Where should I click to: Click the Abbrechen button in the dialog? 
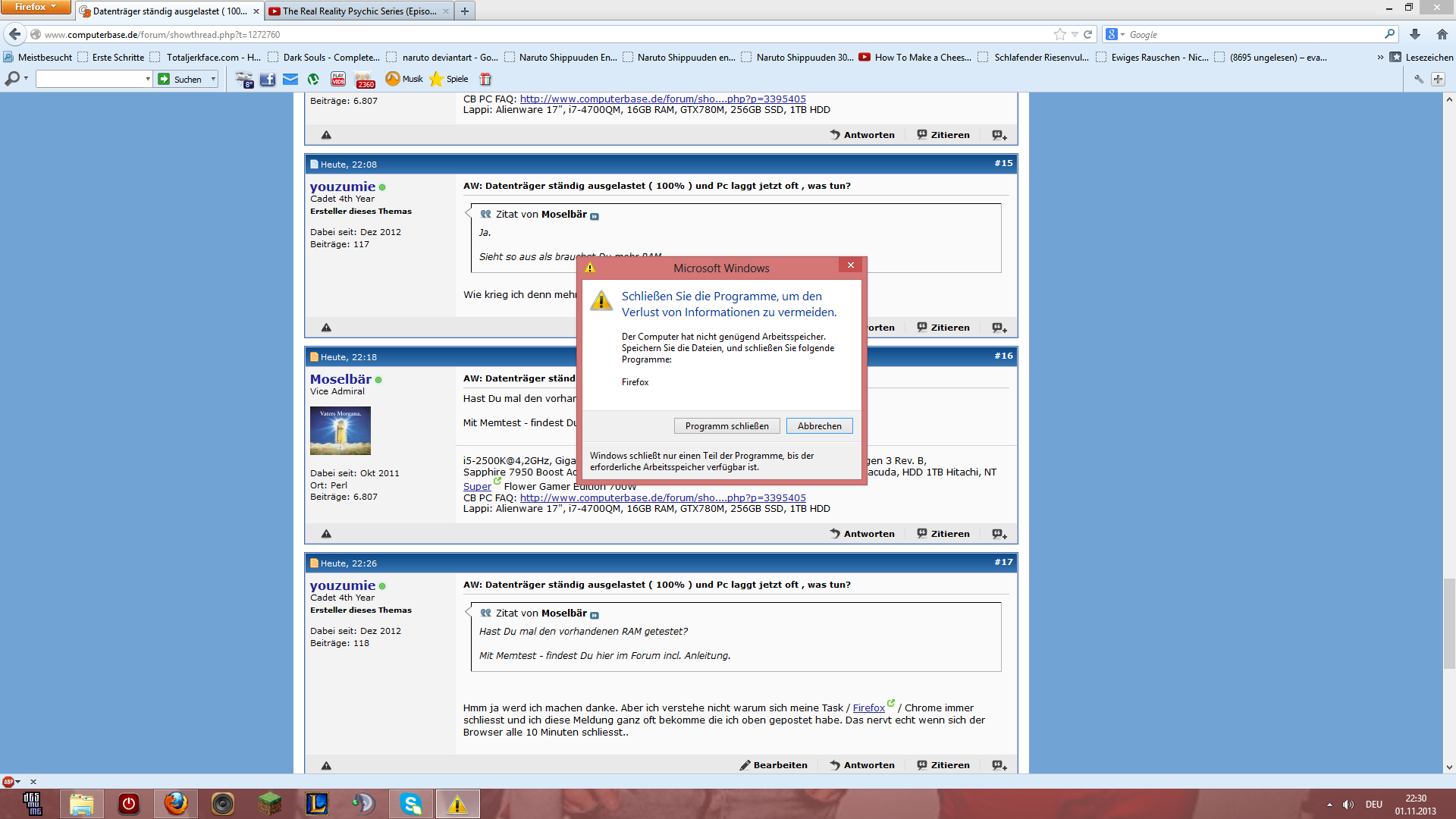tap(819, 426)
